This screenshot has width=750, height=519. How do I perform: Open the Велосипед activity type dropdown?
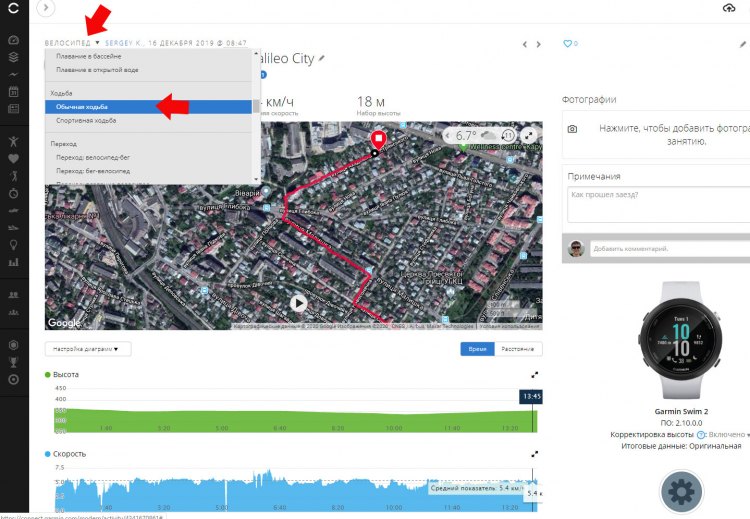72,43
